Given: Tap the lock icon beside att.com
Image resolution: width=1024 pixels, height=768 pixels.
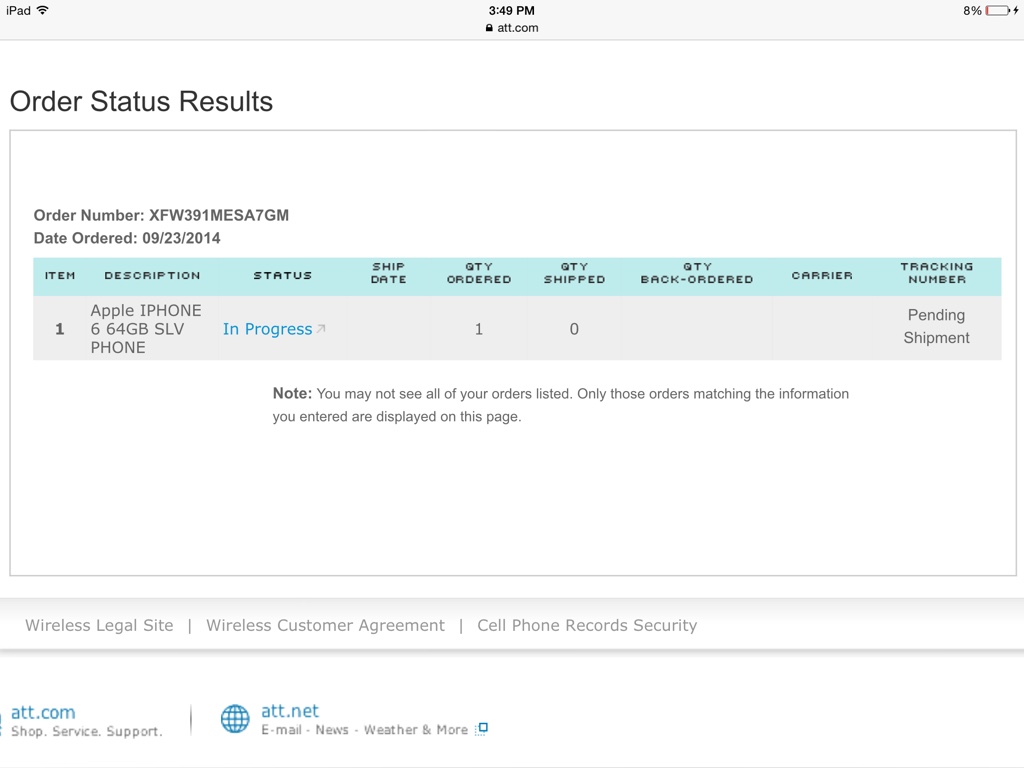Looking at the screenshot, I should tap(489, 28).
